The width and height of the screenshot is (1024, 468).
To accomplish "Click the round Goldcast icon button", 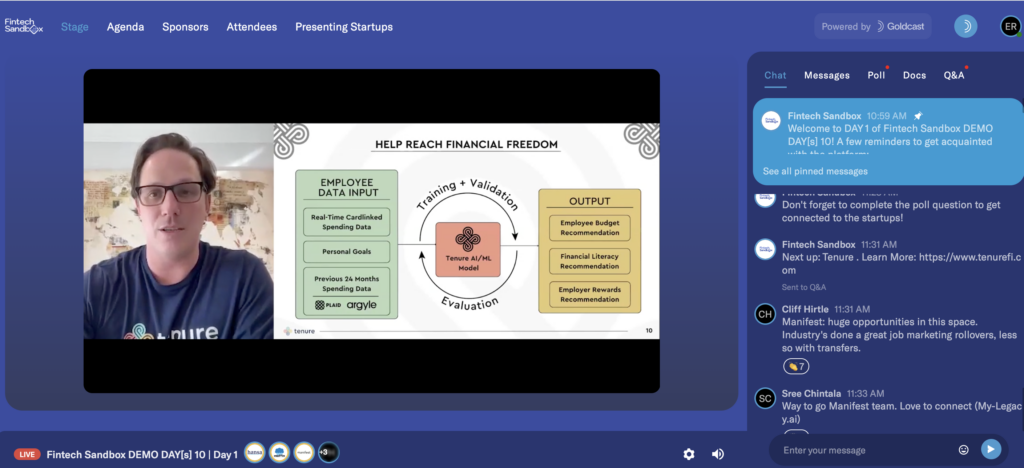I will (965, 27).
